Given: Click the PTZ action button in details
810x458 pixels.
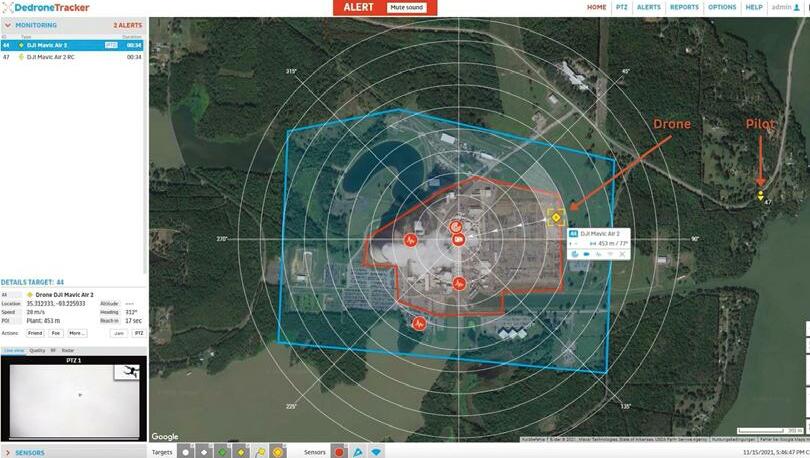Looking at the screenshot, I should click(139, 333).
